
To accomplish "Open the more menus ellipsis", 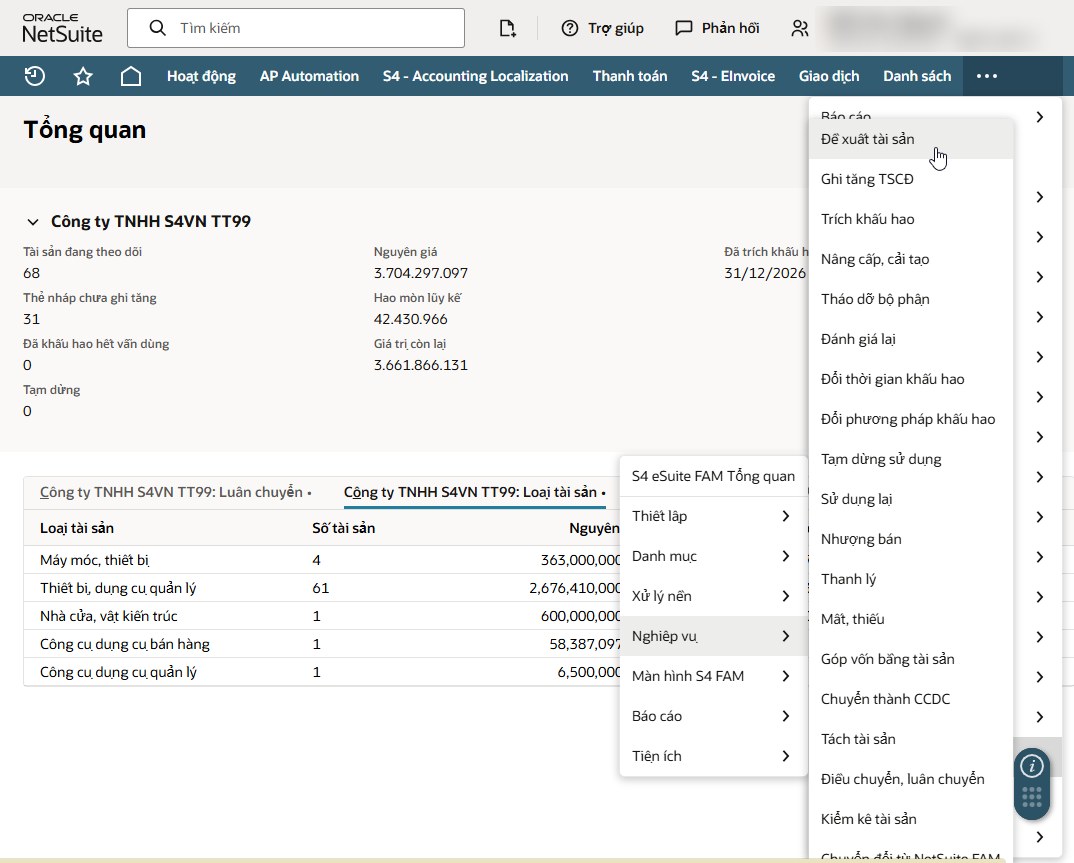I will (x=986, y=76).
